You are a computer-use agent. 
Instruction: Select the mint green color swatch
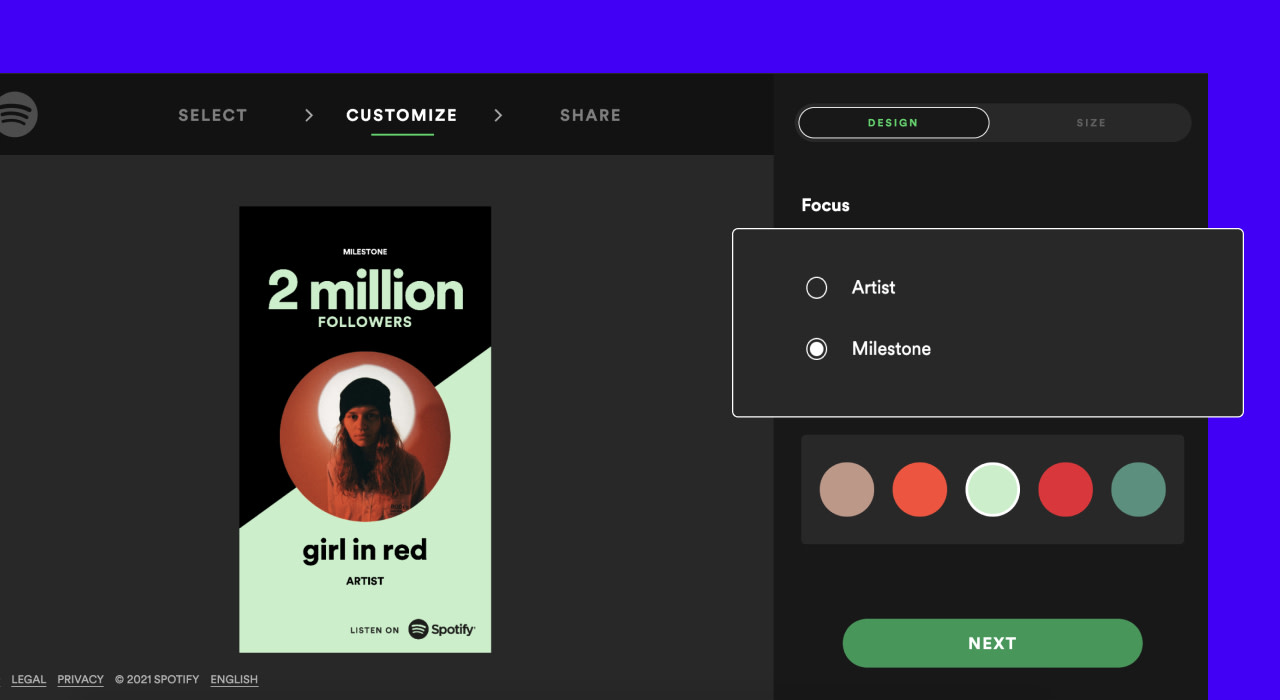coord(993,489)
